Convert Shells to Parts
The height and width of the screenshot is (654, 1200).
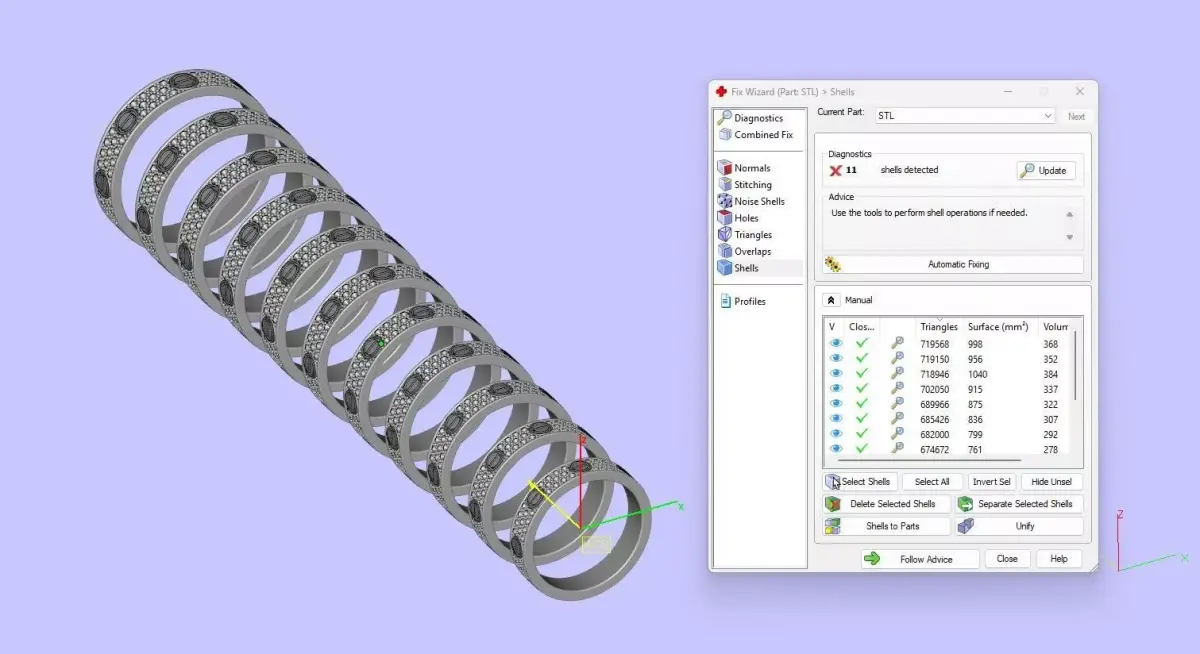pos(886,526)
